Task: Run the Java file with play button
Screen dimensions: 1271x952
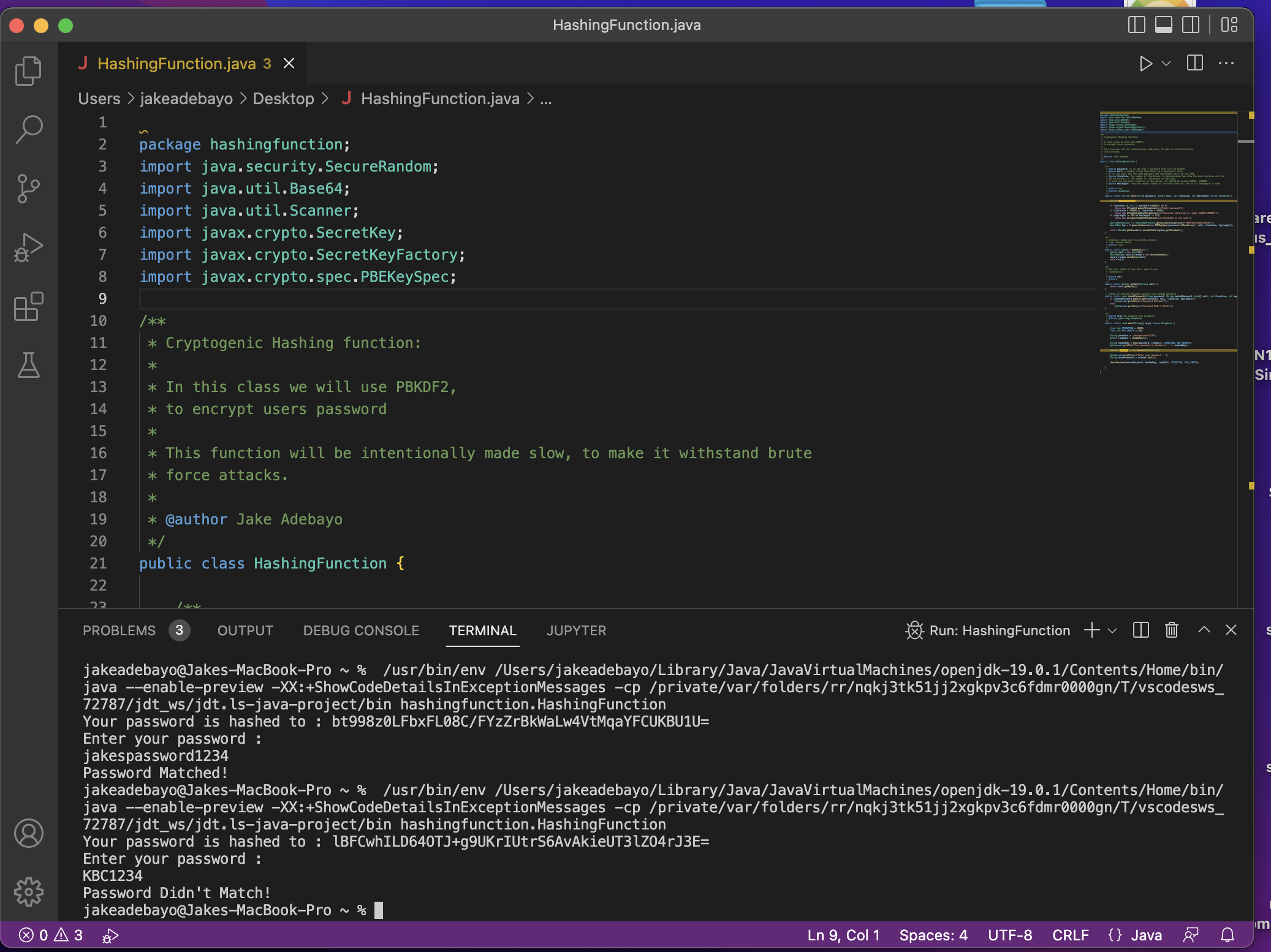Action: (1145, 63)
